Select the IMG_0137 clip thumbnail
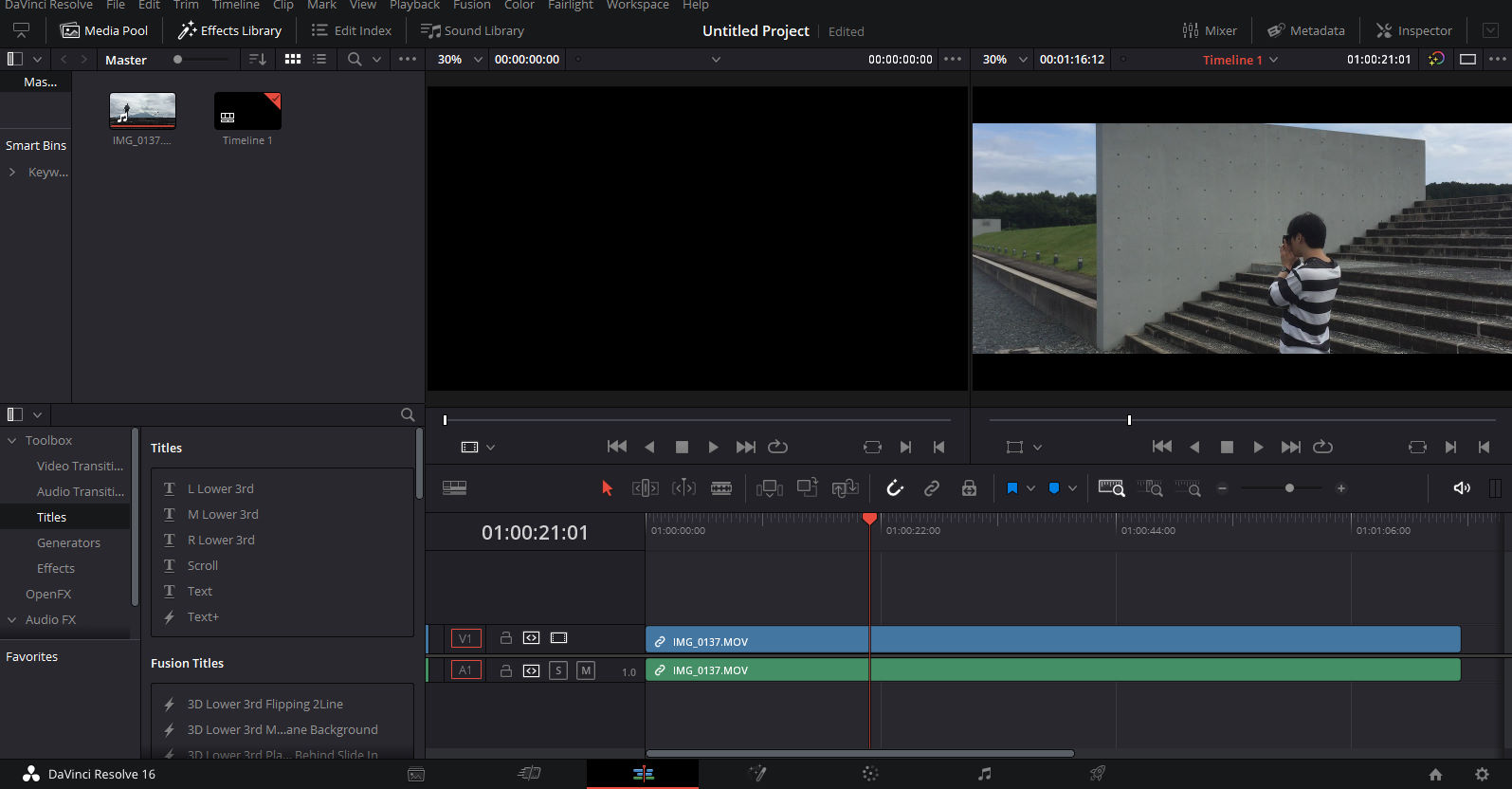 coord(142,111)
